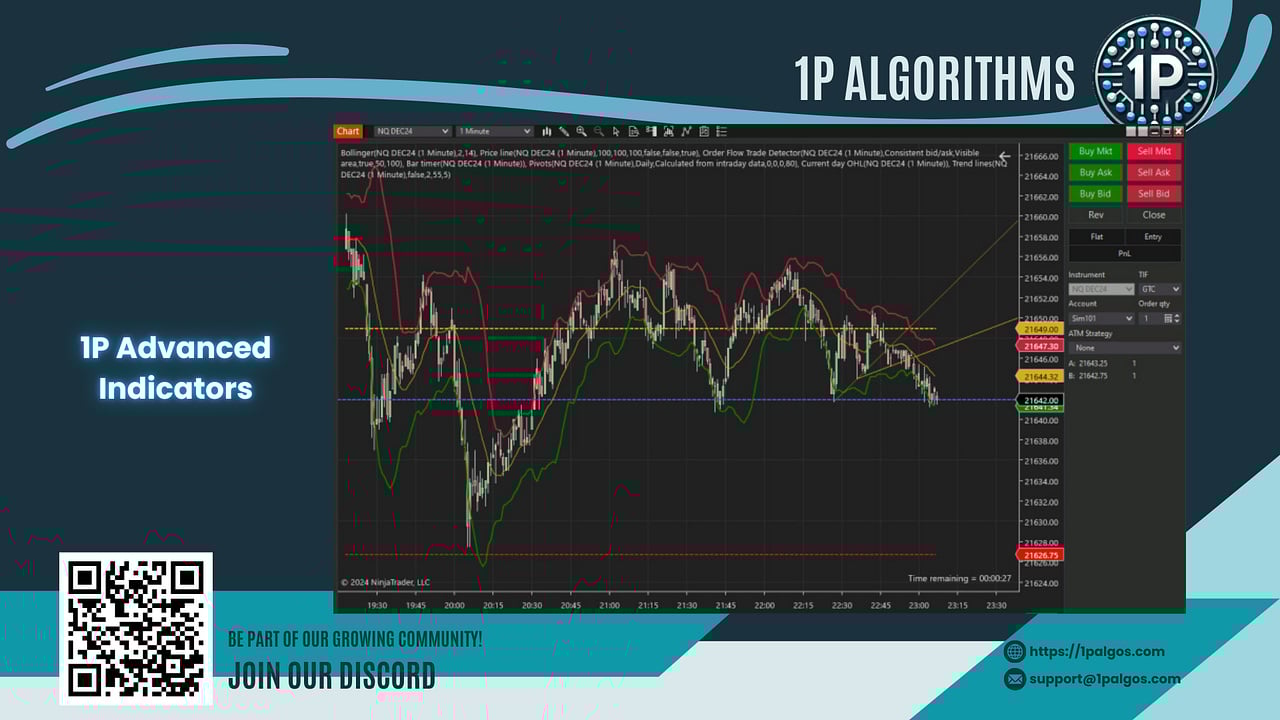Open the Chart Trader Instrument dropdown
Image resolution: width=1280 pixels, height=720 pixels.
pos(1101,289)
